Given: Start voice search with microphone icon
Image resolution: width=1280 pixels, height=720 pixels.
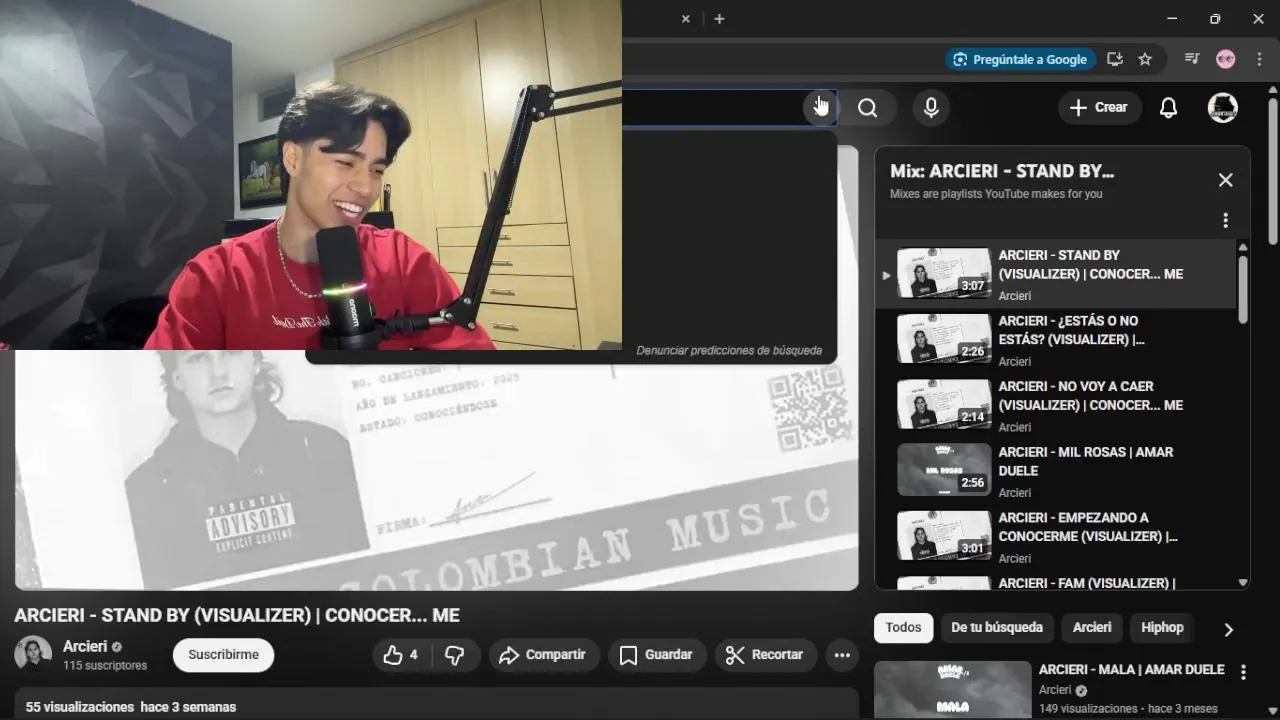Looking at the screenshot, I should [931, 108].
